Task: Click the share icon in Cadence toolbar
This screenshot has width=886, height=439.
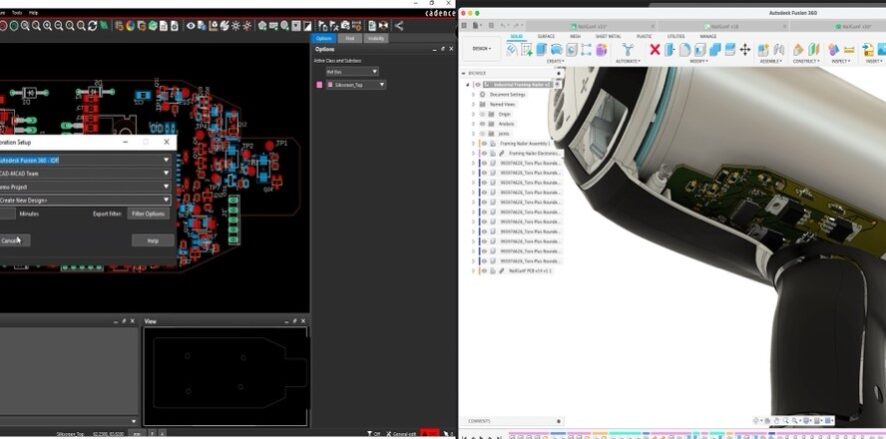Action: 399,25
